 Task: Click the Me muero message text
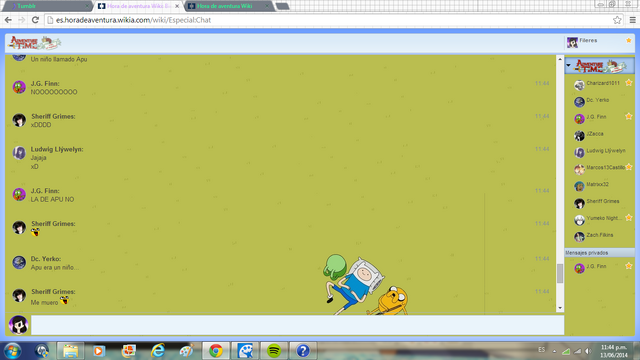(44, 302)
